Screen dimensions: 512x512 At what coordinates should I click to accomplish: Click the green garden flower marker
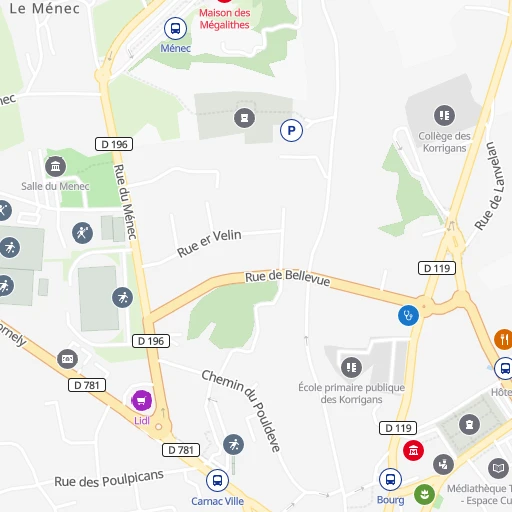coord(424,494)
